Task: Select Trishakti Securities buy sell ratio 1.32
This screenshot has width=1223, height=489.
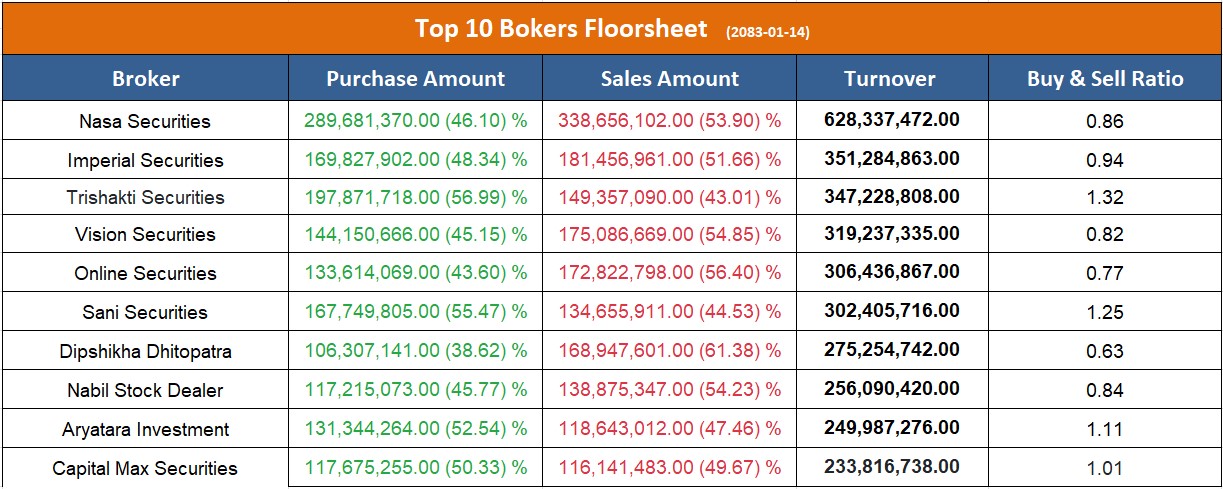Action: coord(1105,197)
